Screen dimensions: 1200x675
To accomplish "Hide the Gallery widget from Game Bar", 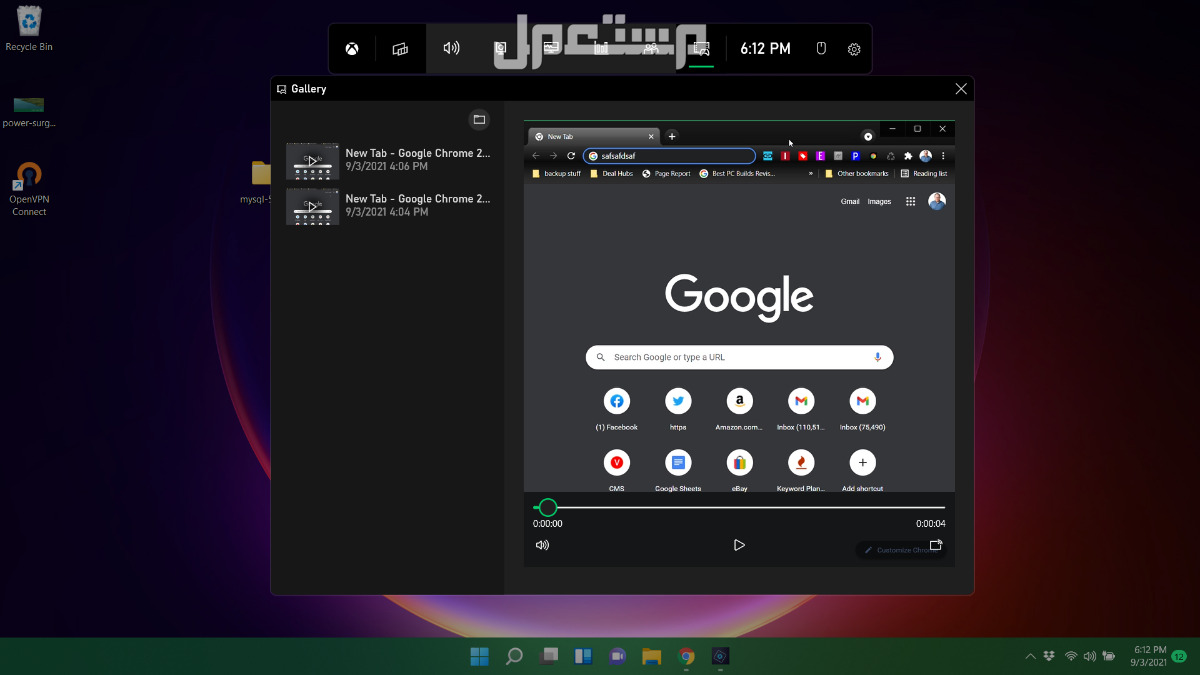I will tap(701, 48).
